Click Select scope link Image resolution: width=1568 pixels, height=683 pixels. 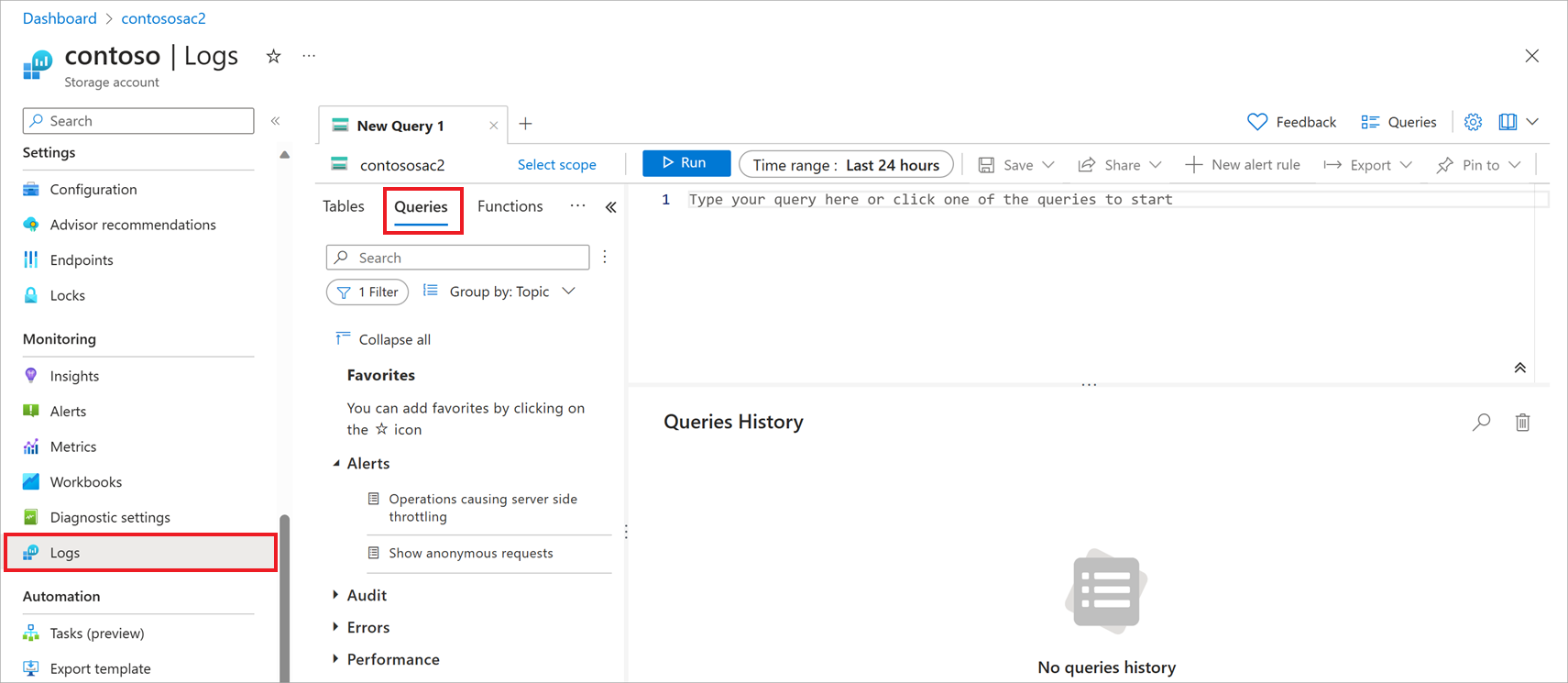coord(556,165)
